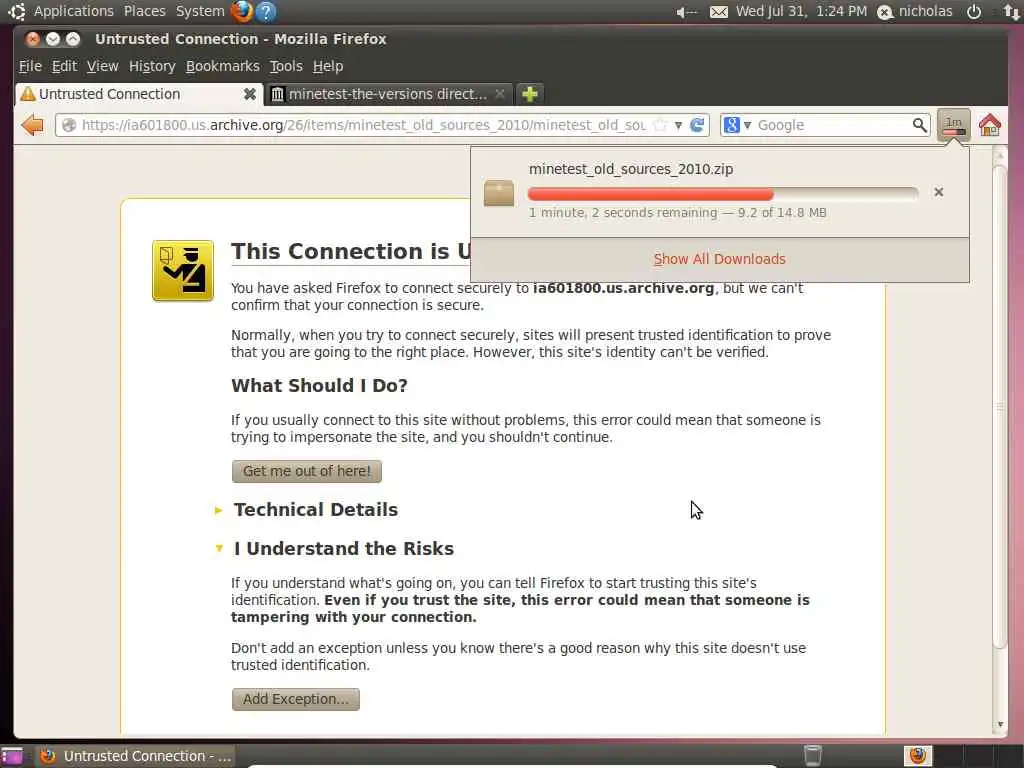Click the zip package file icon

click(499, 193)
